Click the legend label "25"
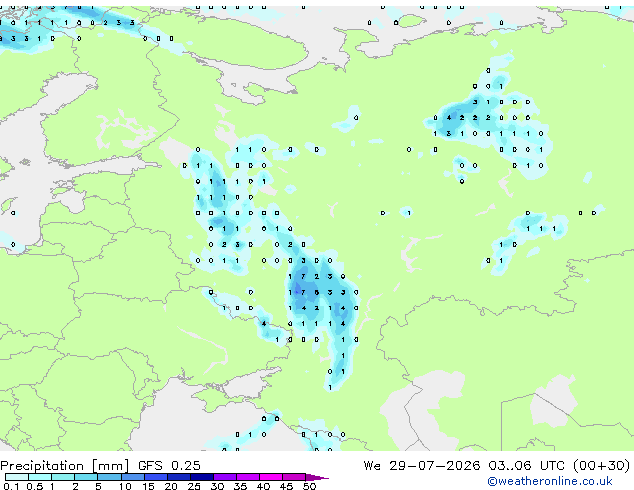This screenshot has width=634, height=490. [194, 486]
